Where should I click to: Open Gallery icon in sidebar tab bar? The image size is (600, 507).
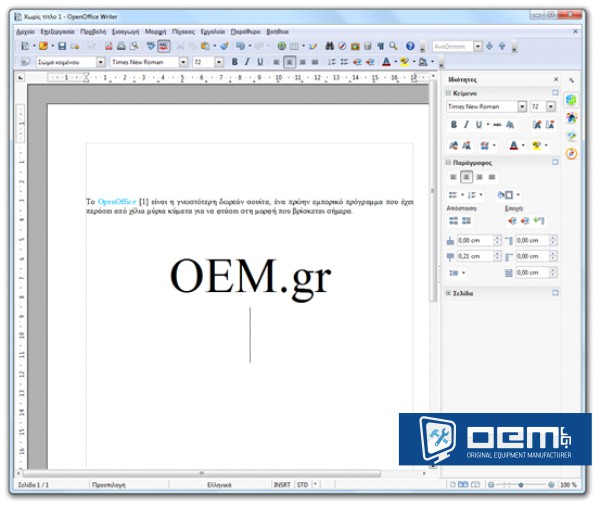click(571, 135)
